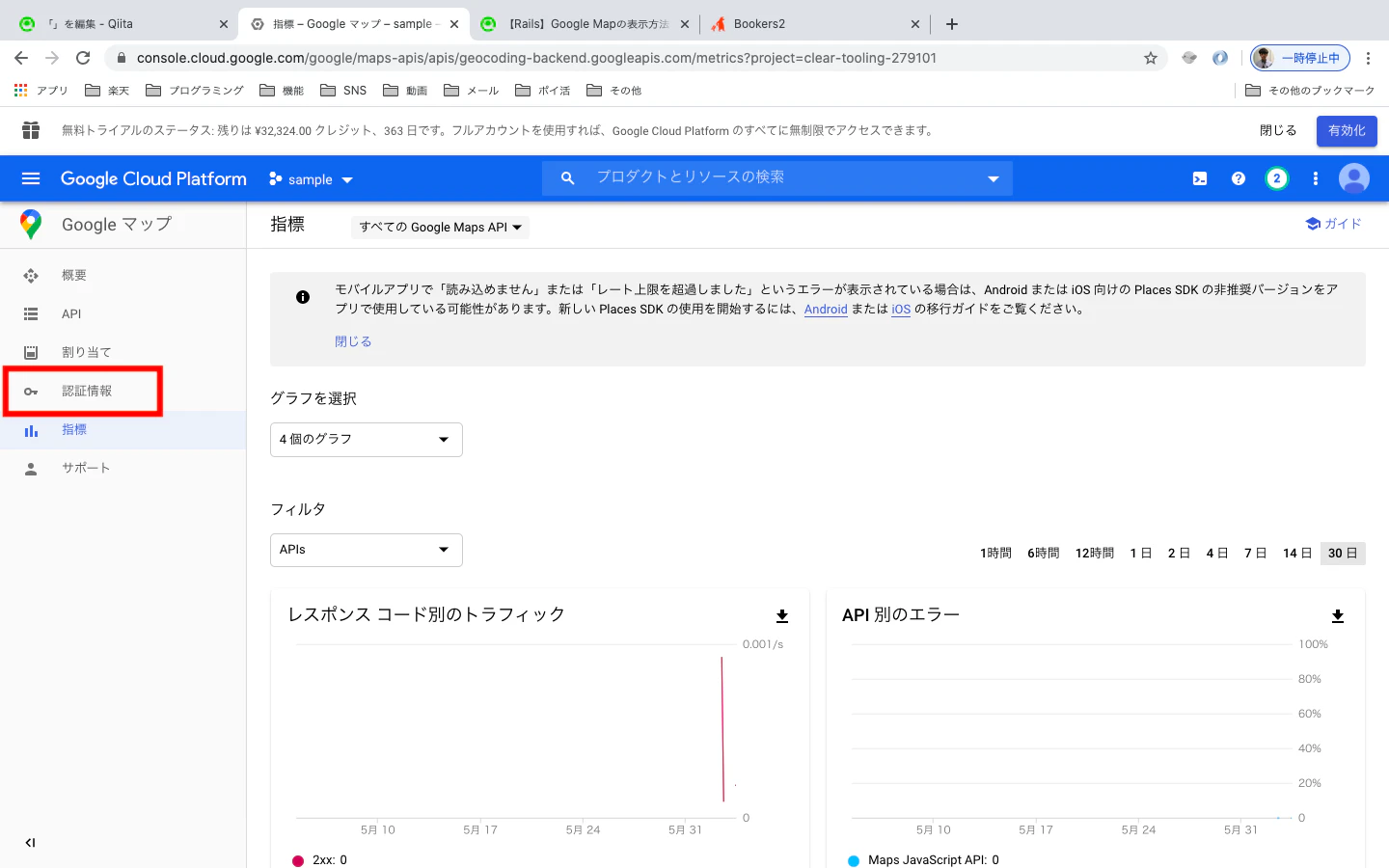The height and width of the screenshot is (868, 1389).
Task: Follow the Android migration guide link
Action: pos(826,310)
